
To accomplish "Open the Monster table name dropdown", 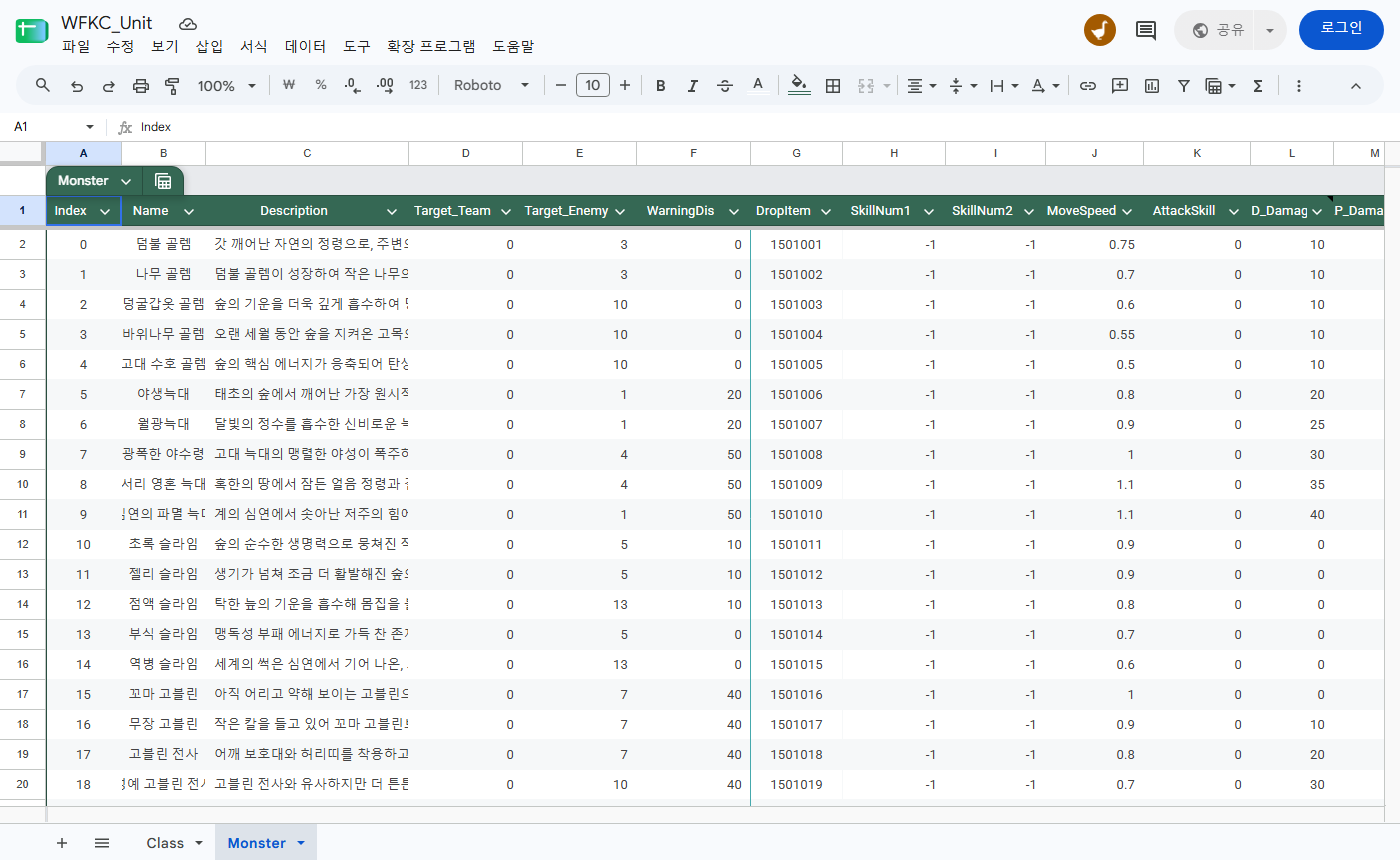I will (127, 181).
